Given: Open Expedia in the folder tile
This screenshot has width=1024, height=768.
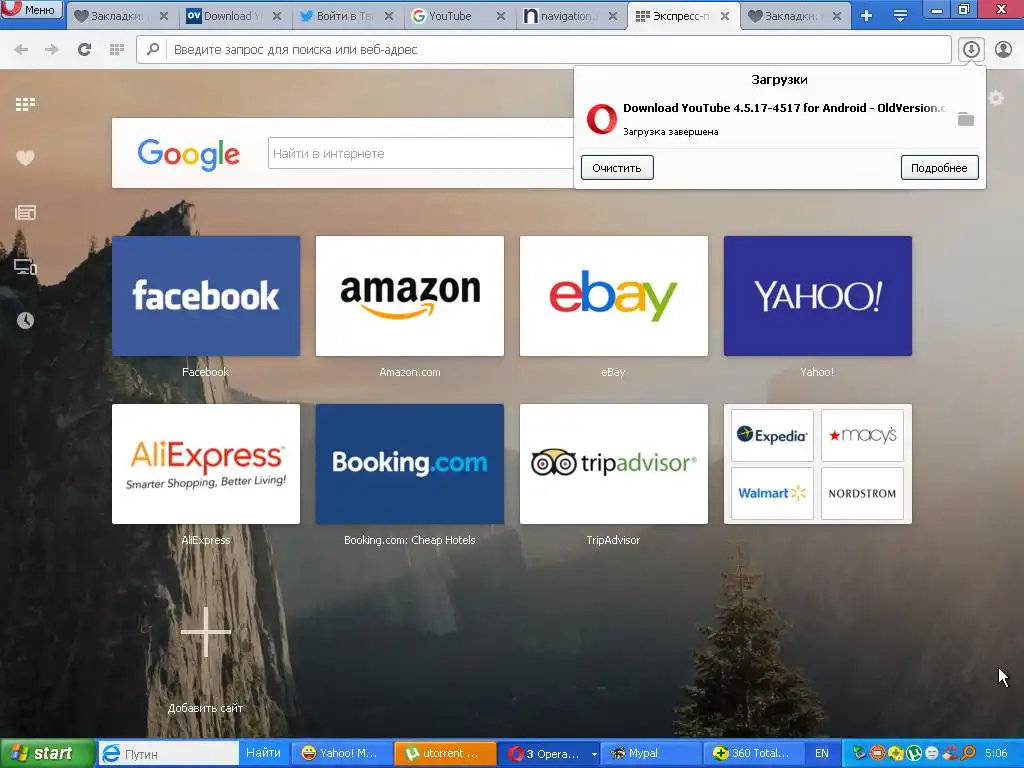Looking at the screenshot, I should 772,436.
